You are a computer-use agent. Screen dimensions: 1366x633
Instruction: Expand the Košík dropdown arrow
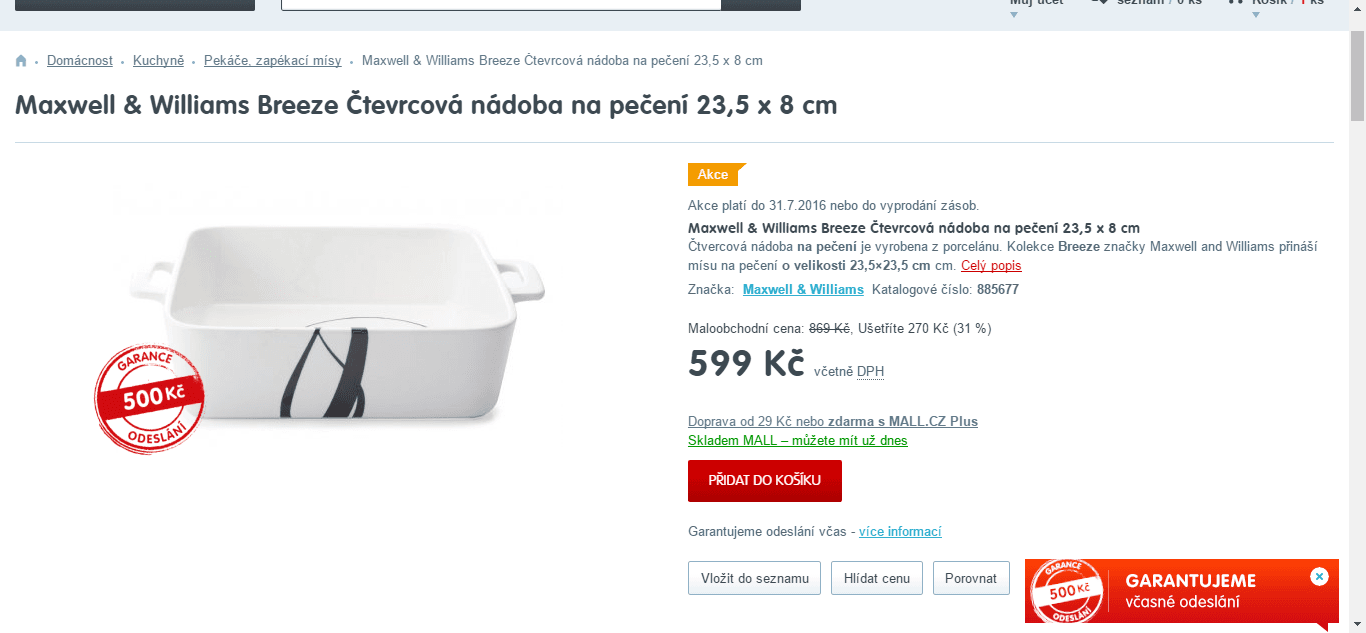pos(1257,15)
